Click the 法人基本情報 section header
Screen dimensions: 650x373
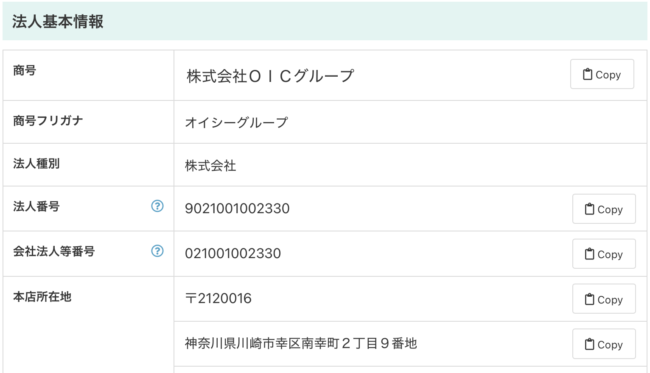(58, 22)
